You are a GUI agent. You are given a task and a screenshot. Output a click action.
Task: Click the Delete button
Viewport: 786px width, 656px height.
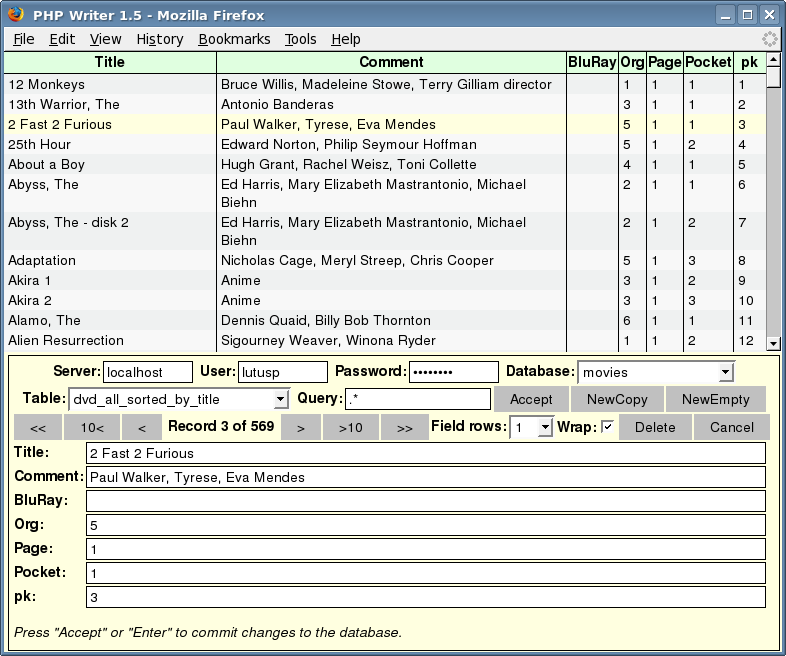tap(655, 427)
